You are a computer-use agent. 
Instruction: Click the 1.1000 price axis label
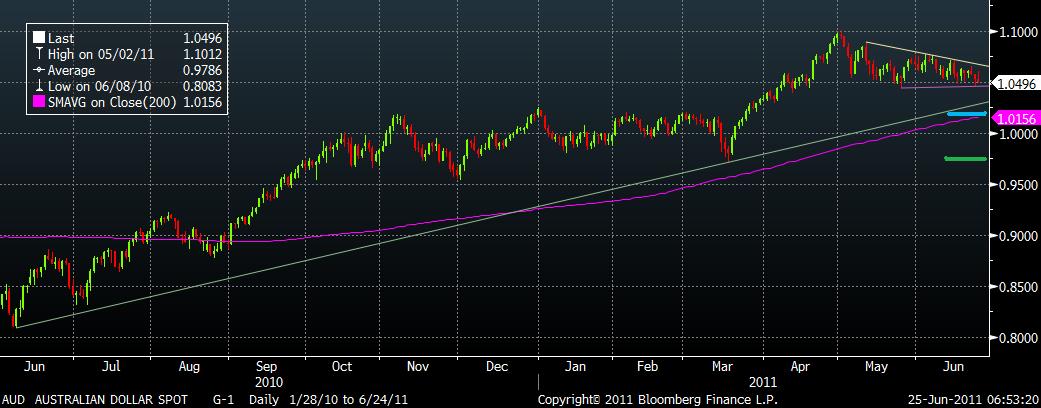click(1015, 33)
